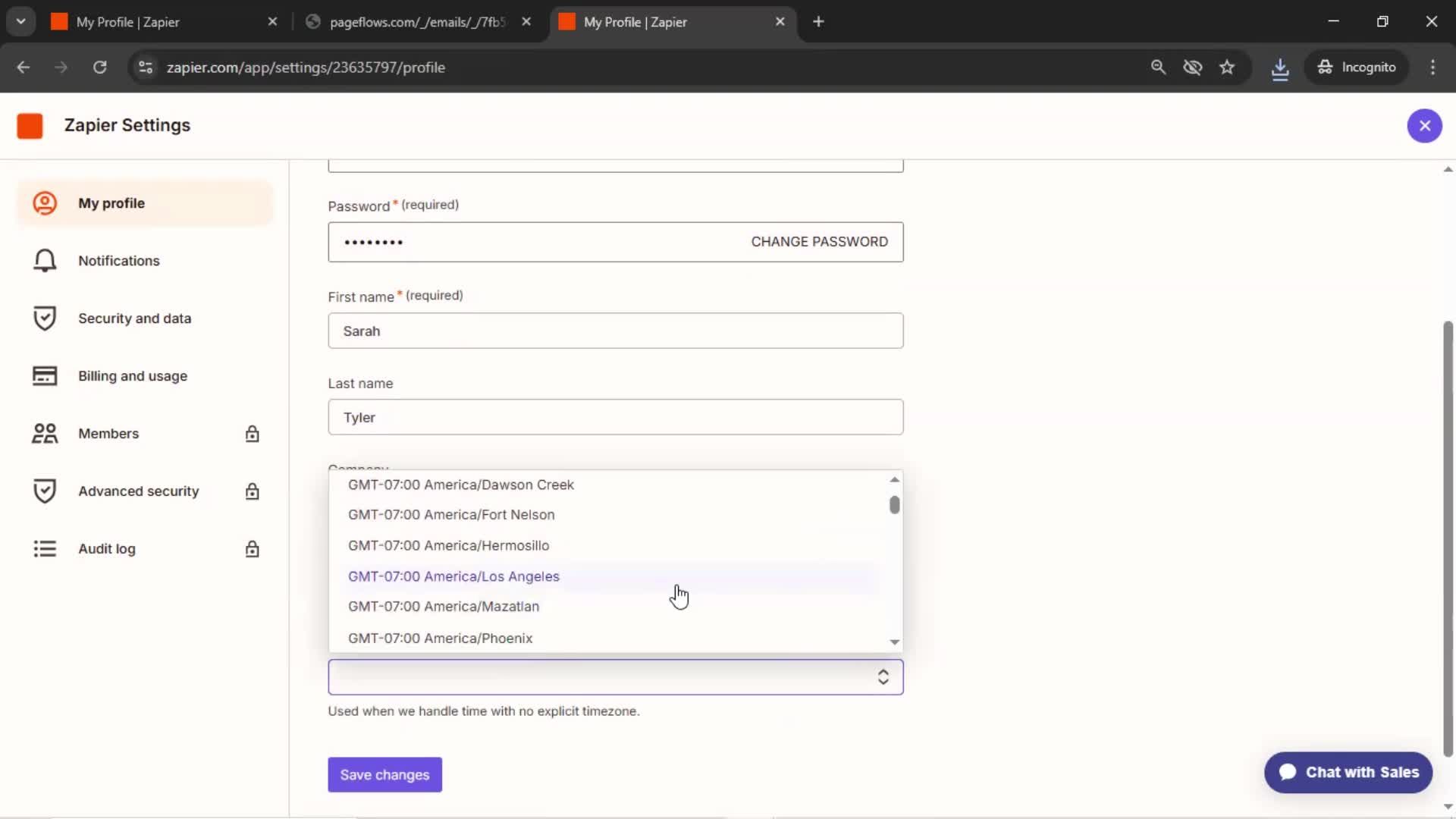Click the forward navigation arrow
1456x819 pixels.
point(61,67)
